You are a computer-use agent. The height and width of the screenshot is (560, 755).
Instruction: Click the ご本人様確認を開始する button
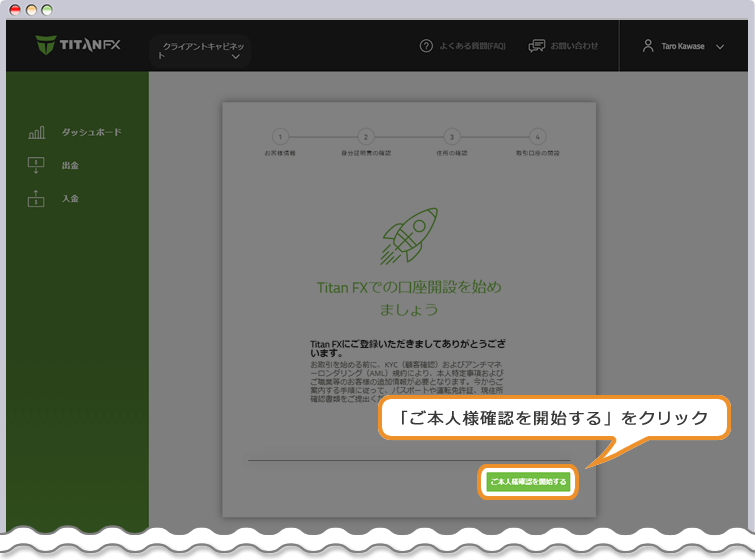(x=528, y=482)
